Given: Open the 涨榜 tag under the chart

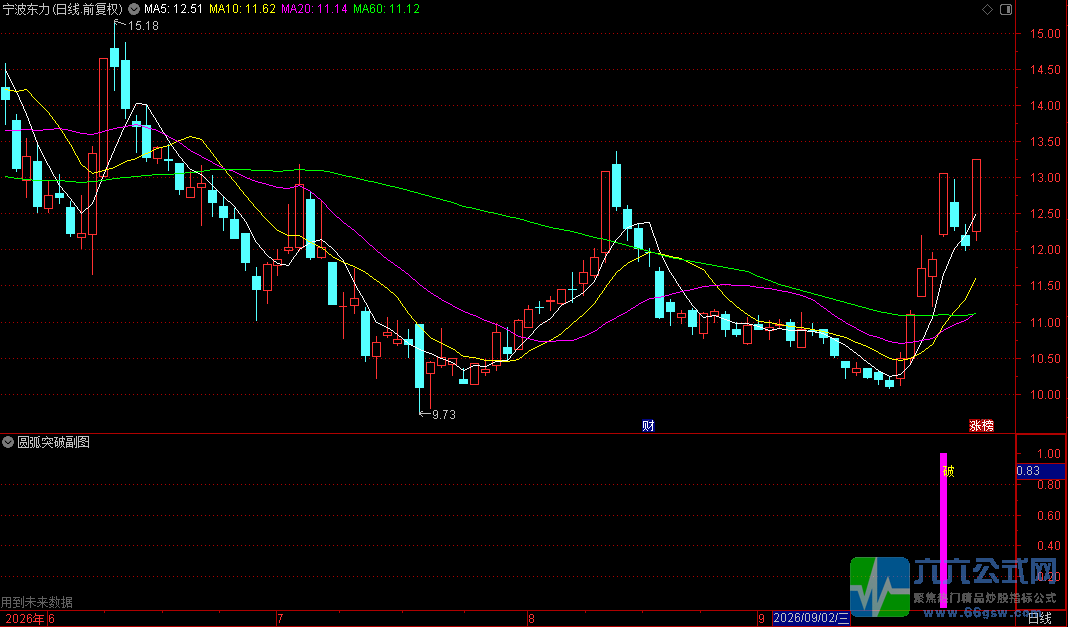Looking at the screenshot, I should [981, 426].
